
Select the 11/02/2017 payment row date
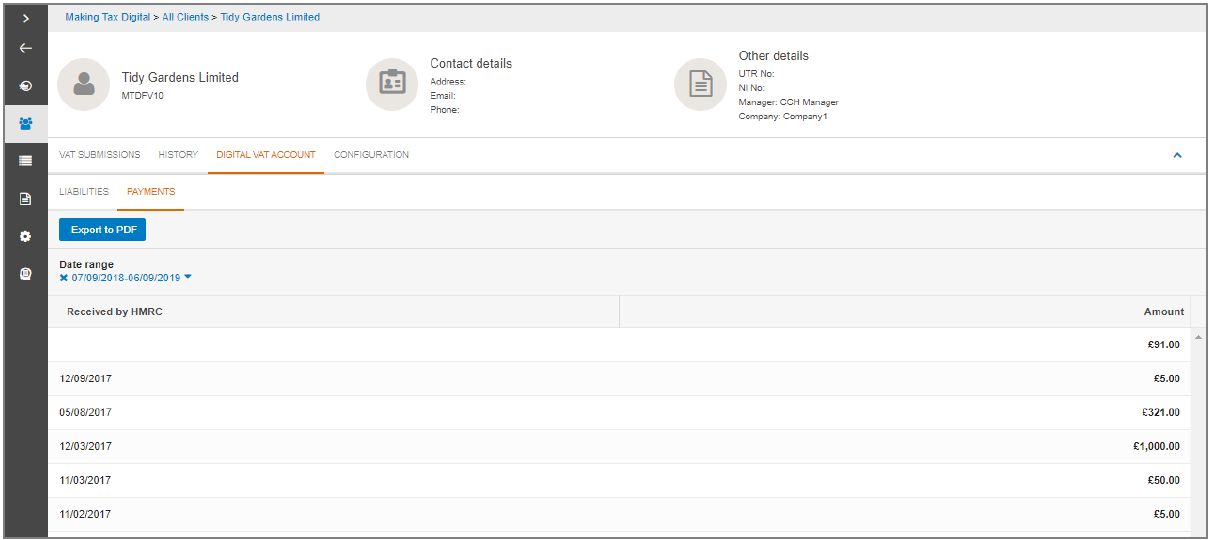(86, 515)
